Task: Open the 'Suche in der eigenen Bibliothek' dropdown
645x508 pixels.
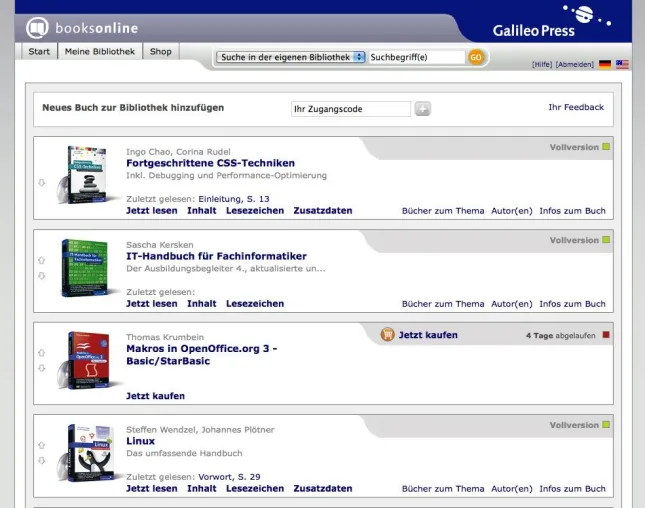Action: 290,57
